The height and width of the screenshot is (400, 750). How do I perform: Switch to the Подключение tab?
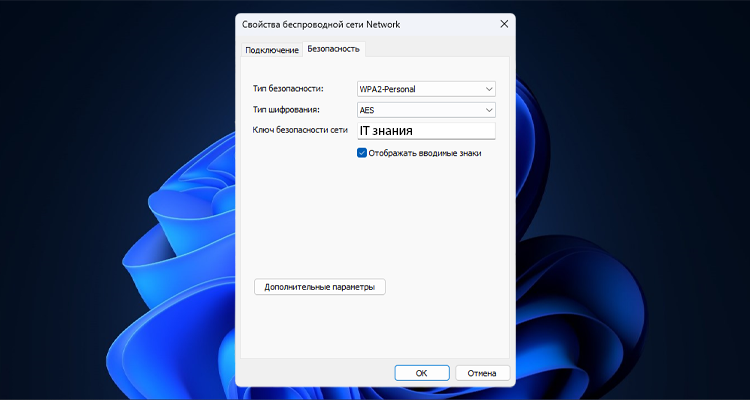coord(272,50)
